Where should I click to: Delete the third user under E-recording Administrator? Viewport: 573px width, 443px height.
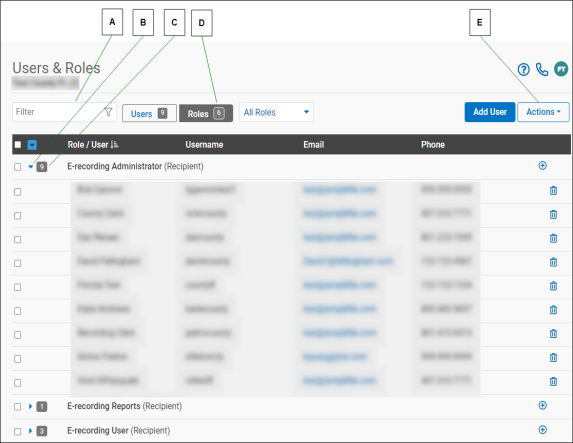[x=553, y=238]
